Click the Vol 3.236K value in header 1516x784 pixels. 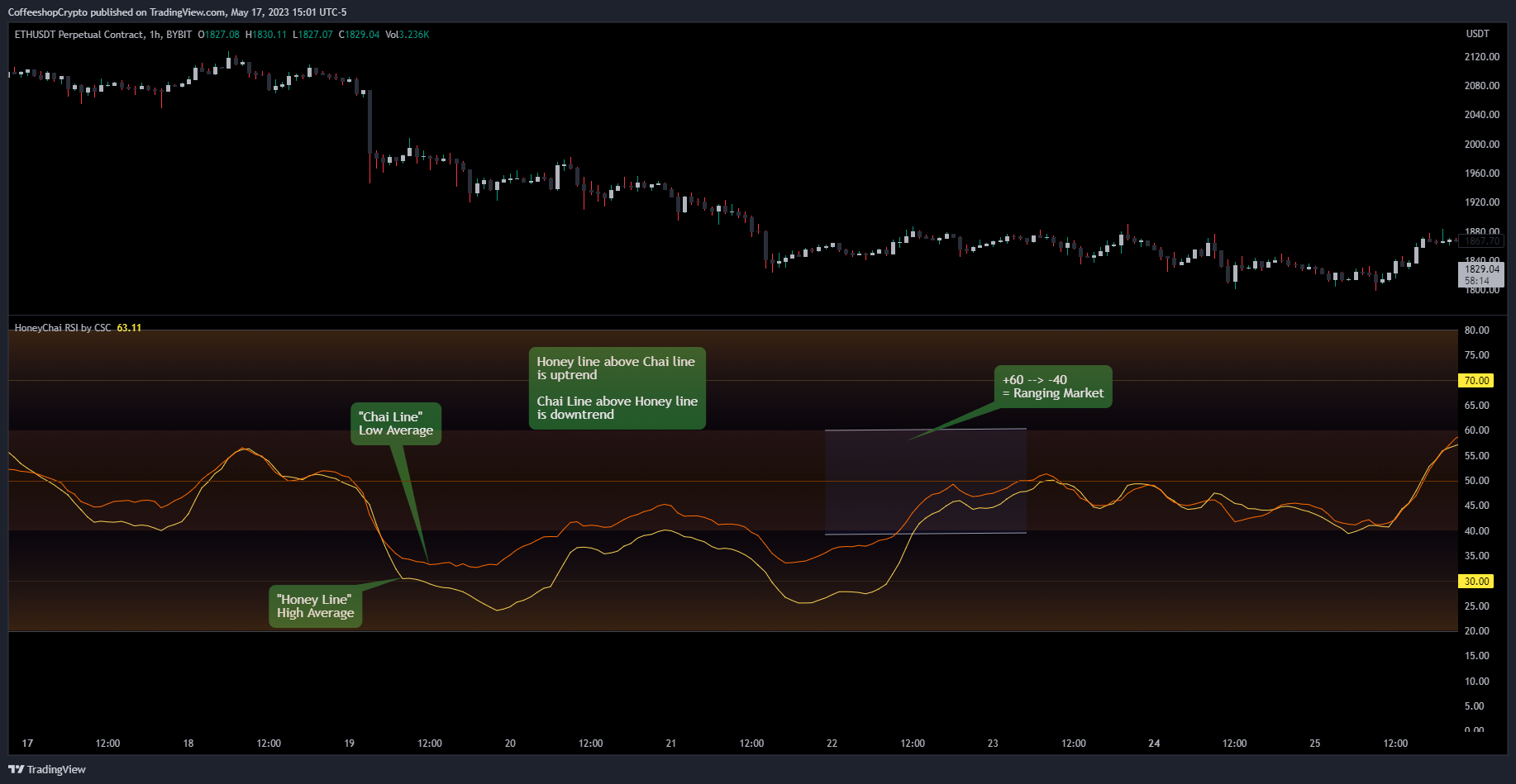[408, 35]
